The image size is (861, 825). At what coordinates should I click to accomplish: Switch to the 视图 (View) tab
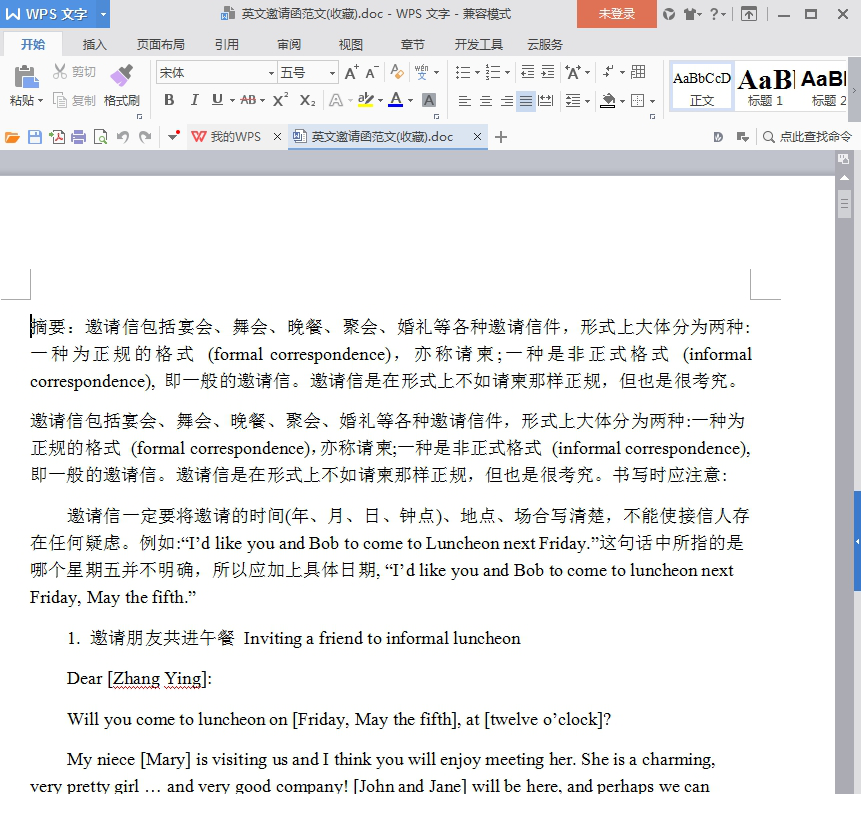point(350,44)
